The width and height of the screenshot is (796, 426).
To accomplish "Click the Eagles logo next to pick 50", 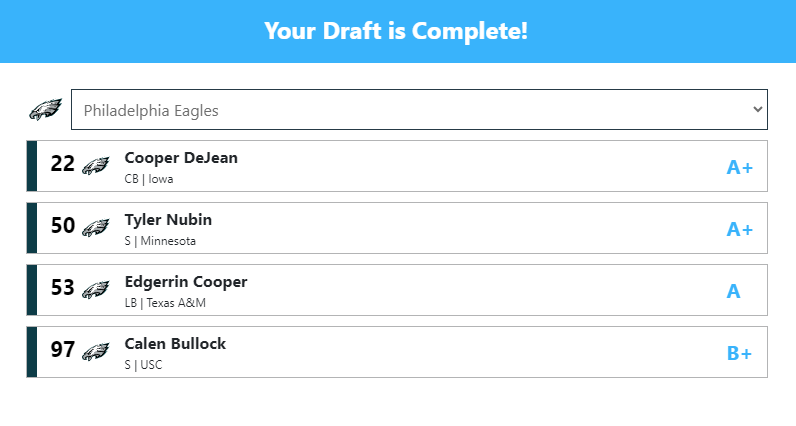I will click(95, 228).
